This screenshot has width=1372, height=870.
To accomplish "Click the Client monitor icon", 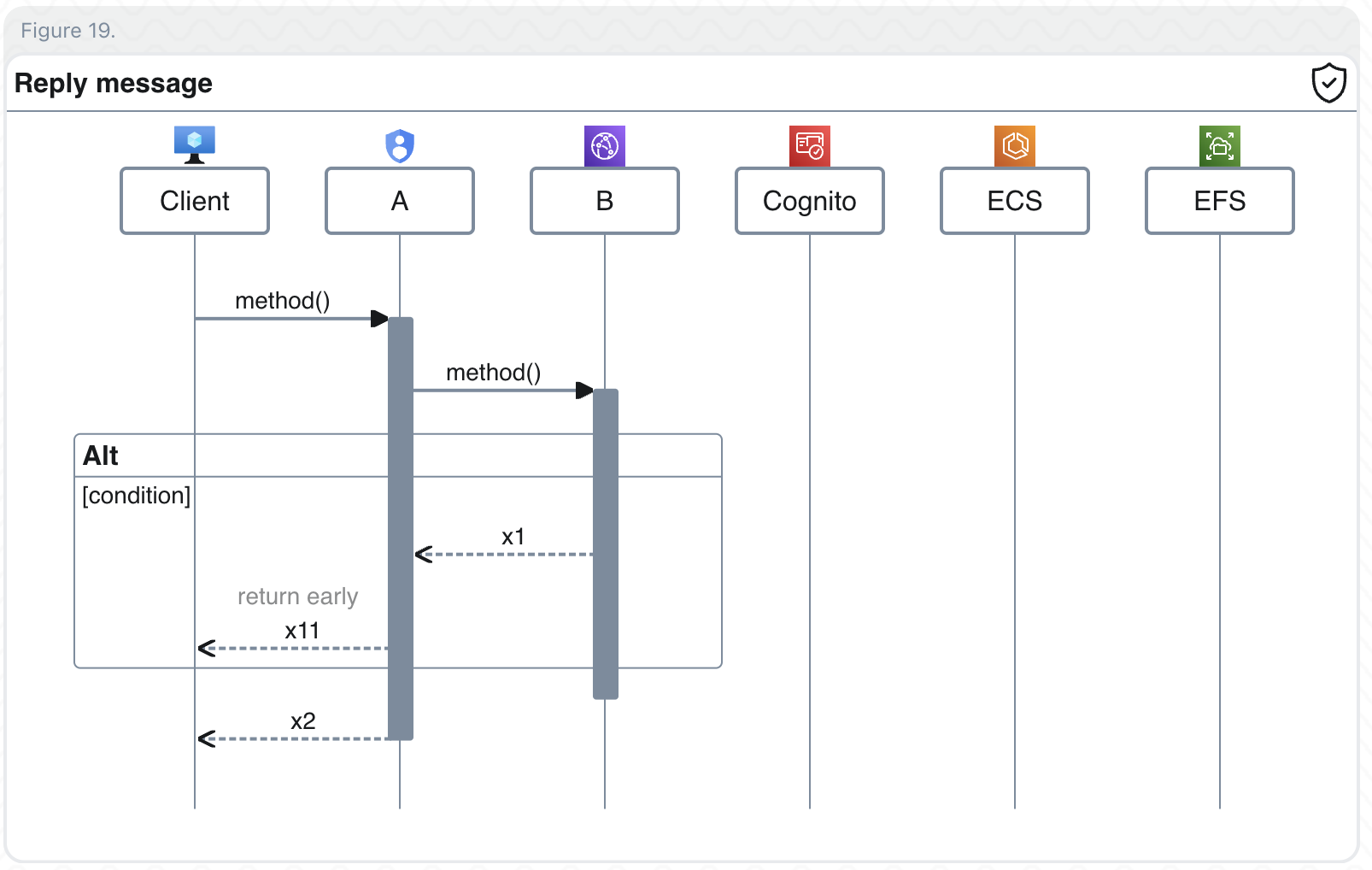I will [x=195, y=144].
